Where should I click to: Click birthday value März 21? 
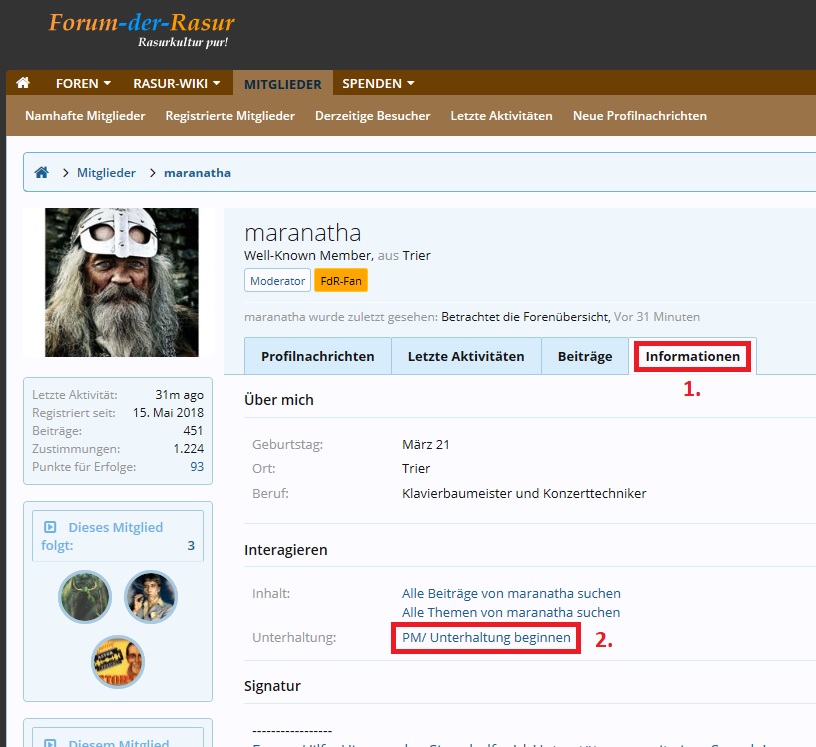(426, 444)
